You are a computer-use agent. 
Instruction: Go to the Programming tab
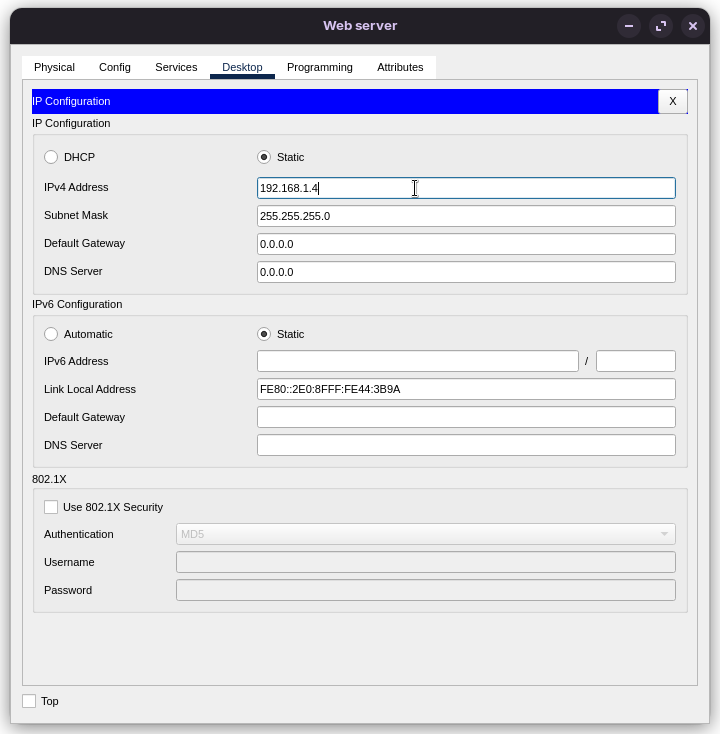coord(320,67)
